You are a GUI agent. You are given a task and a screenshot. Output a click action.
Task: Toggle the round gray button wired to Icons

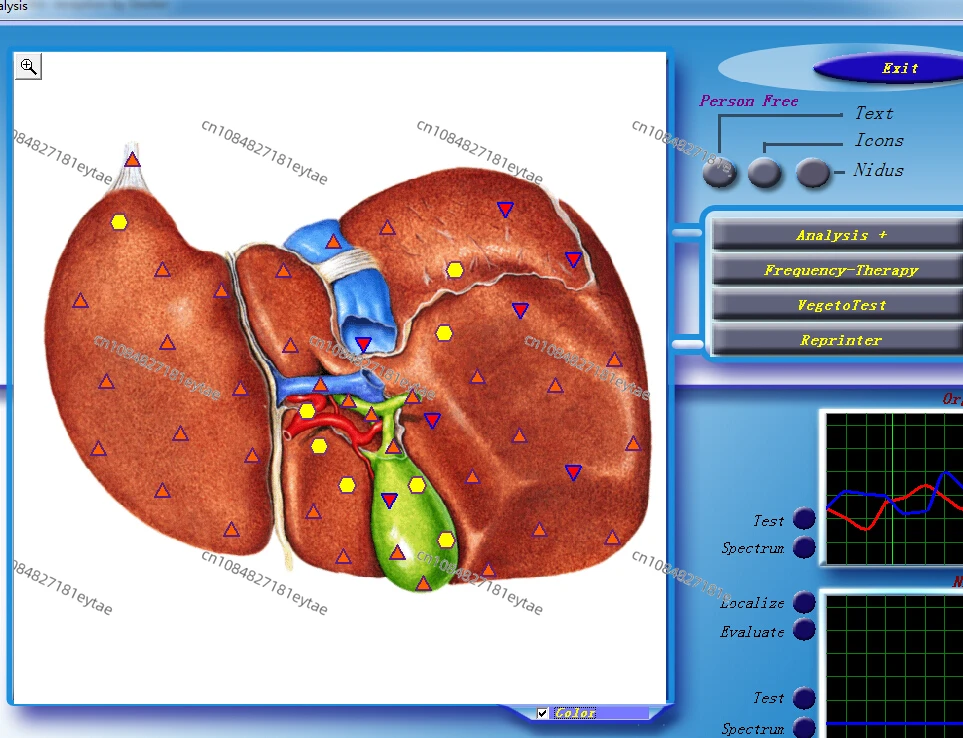tap(765, 172)
